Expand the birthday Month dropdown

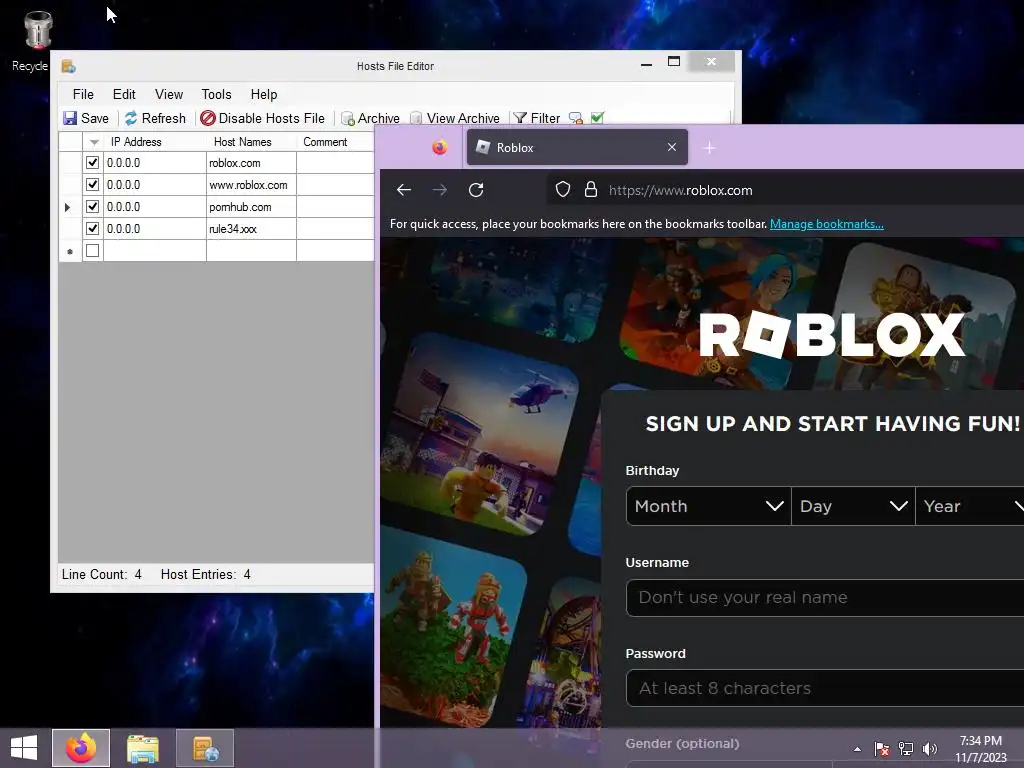[709, 506]
